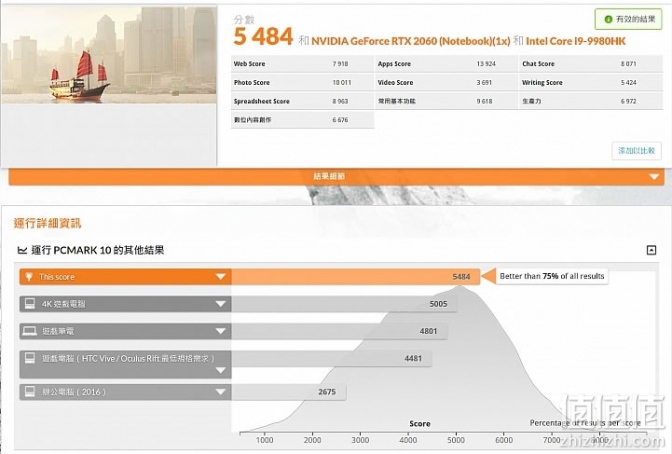Click the monitor icon on office PC 2016 row

[30, 391]
